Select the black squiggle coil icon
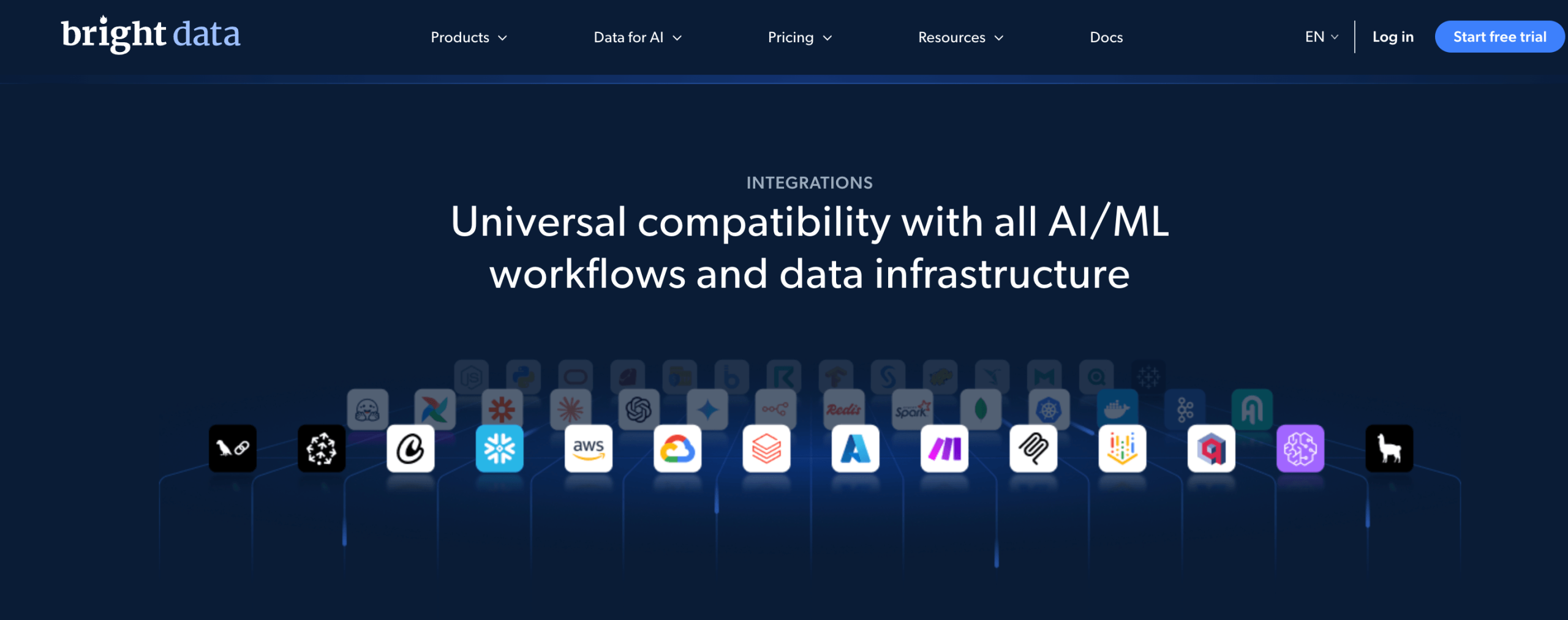 click(1033, 449)
